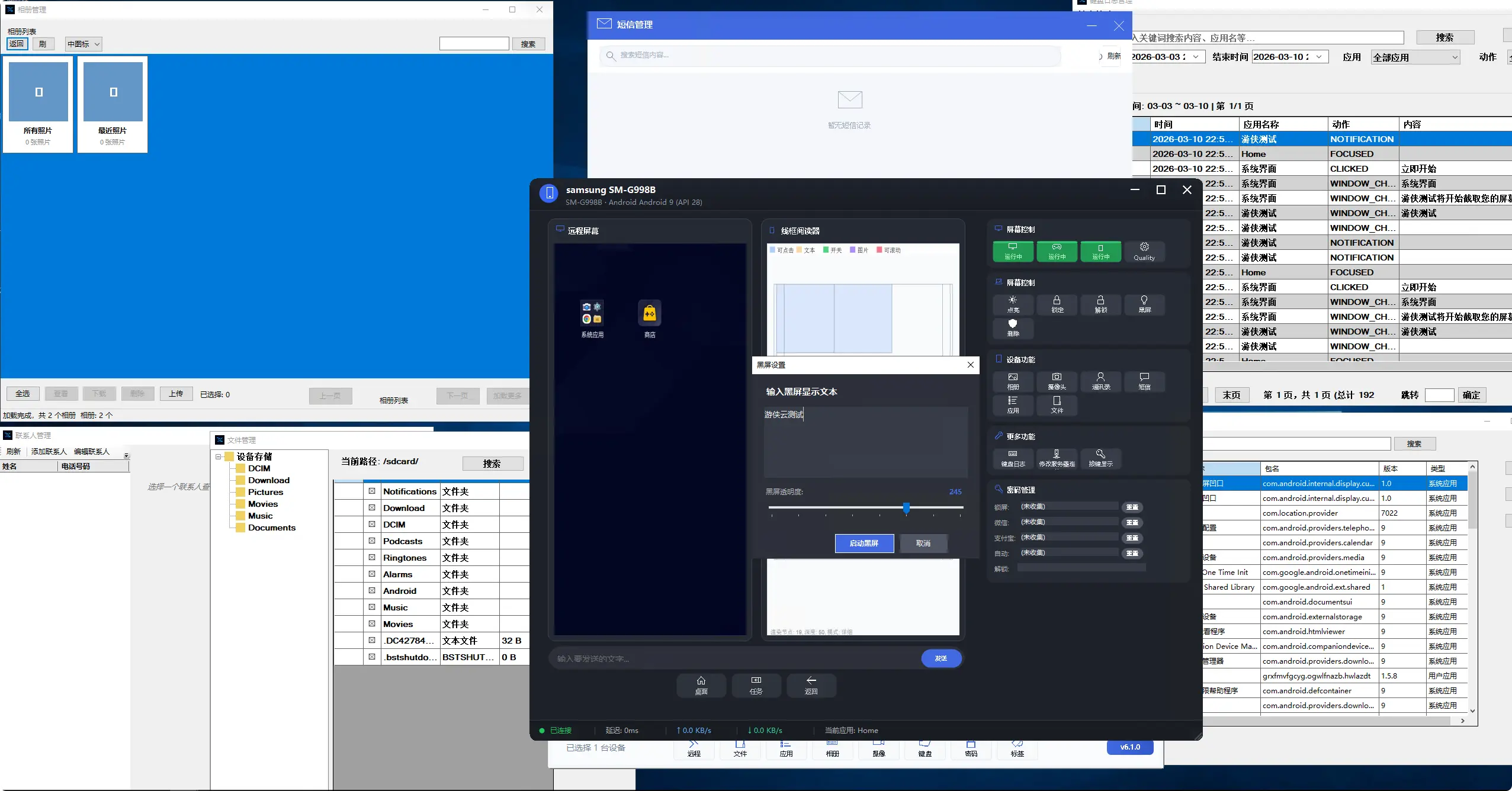Expand the 全部应用 application filter dropdown
Screen dimensions: 1512x791
coord(1415,57)
